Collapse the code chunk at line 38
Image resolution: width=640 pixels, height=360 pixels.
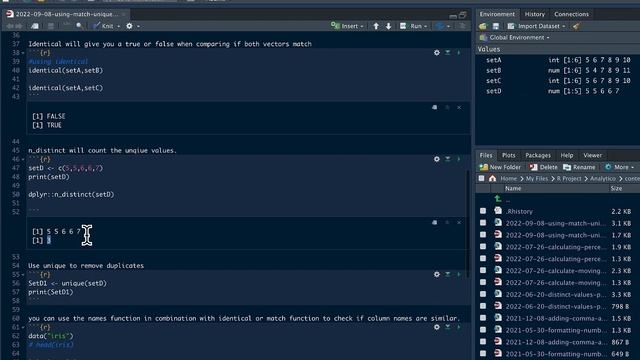[x=23, y=53]
